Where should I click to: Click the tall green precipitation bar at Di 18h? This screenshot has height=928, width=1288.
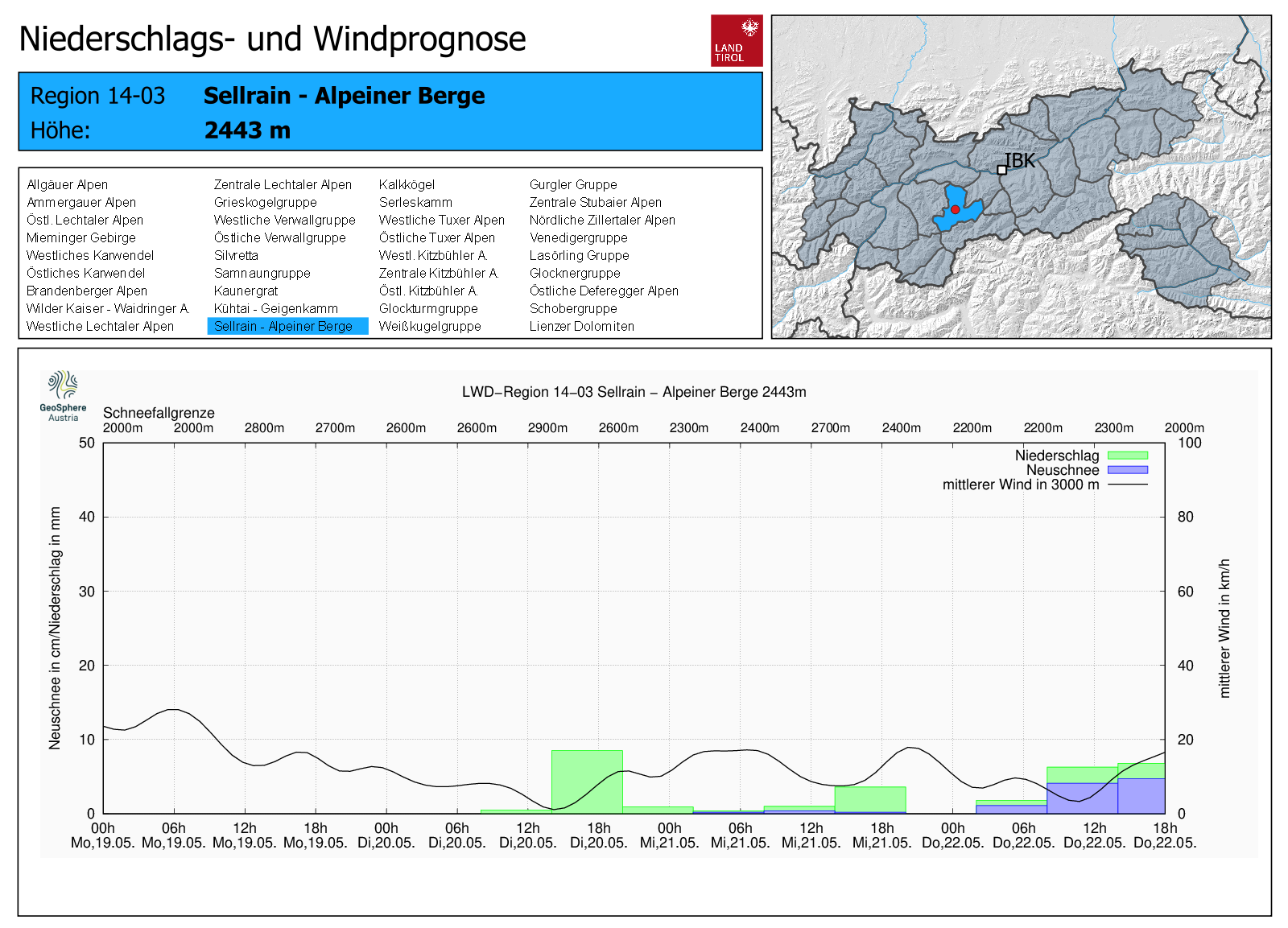(587, 781)
